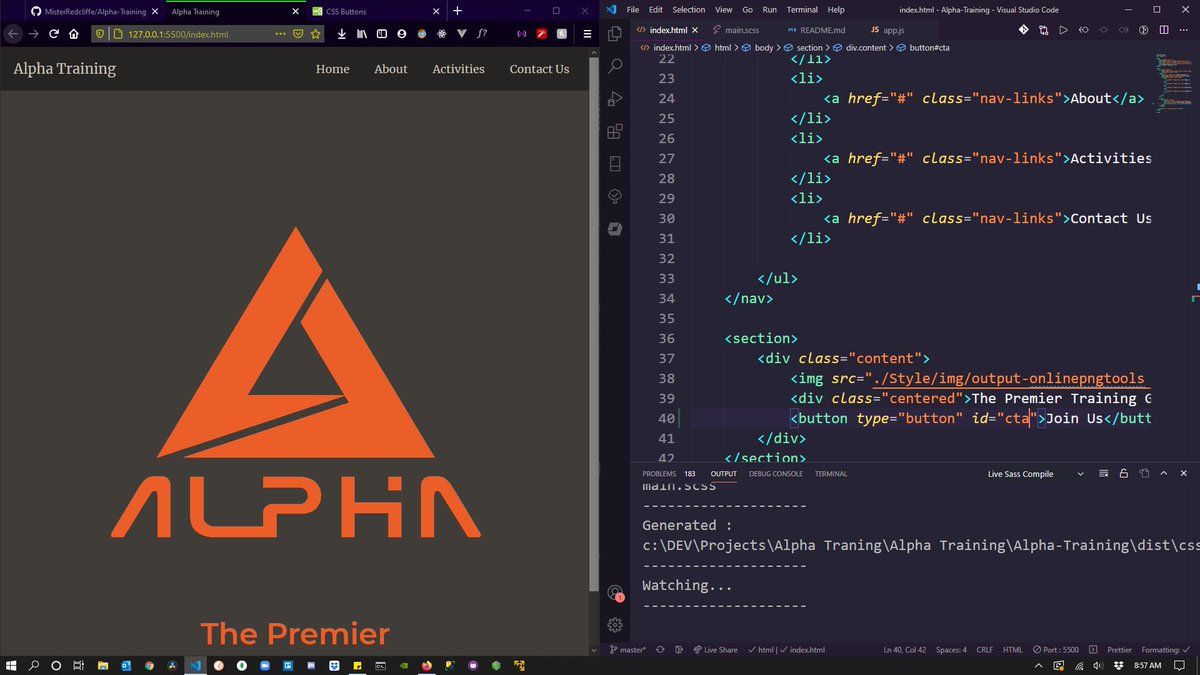Click div.content in the editor breadcrumb

(867, 47)
